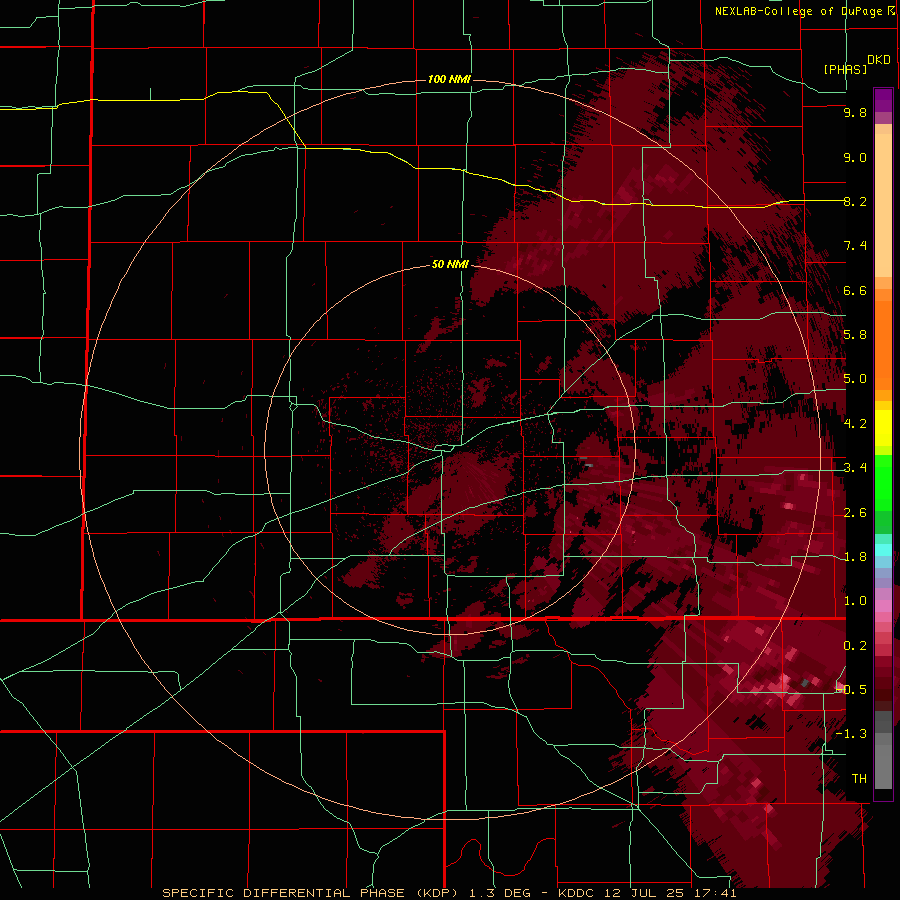The height and width of the screenshot is (900, 900).
Task: Click the [PHAS] units label
Action: click(845, 69)
